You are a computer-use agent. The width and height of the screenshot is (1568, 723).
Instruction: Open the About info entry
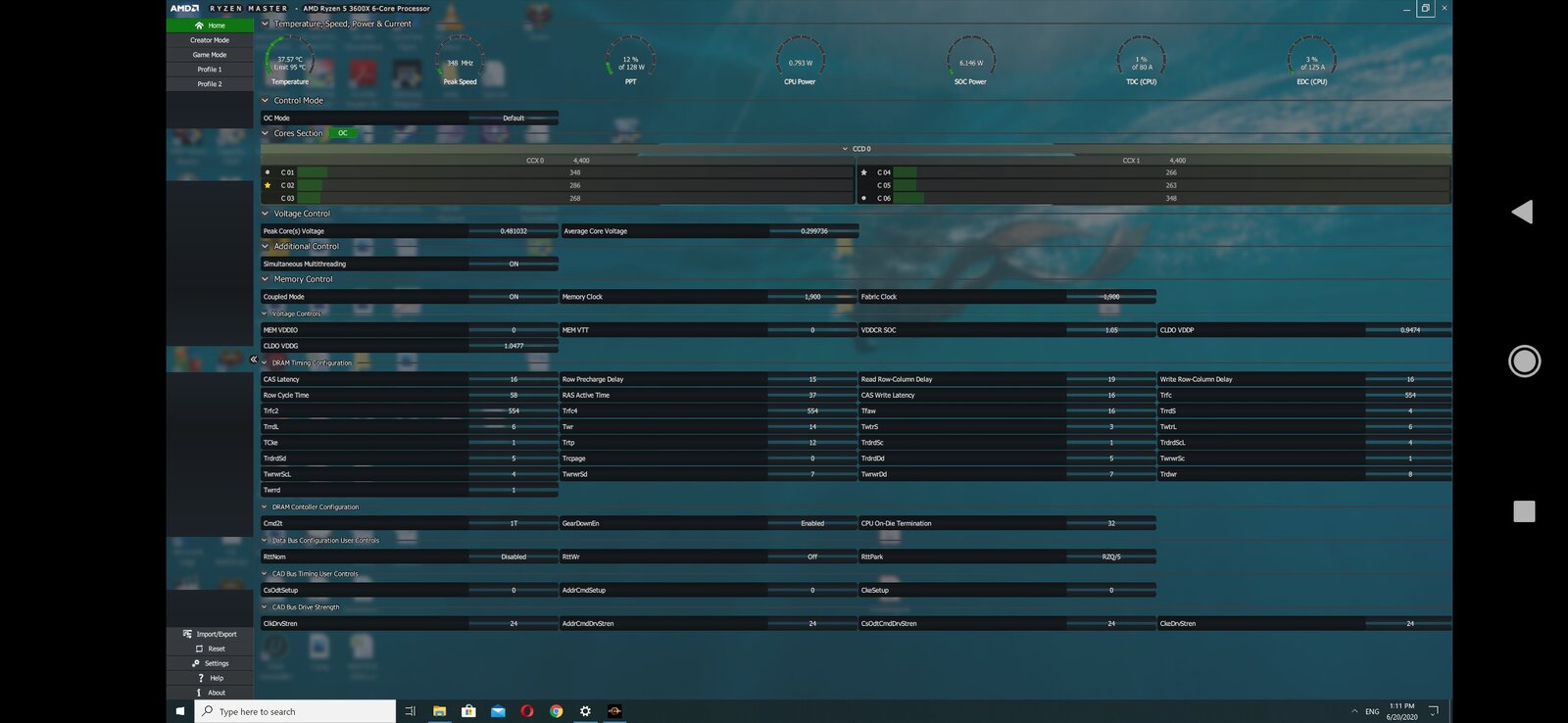[x=210, y=693]
